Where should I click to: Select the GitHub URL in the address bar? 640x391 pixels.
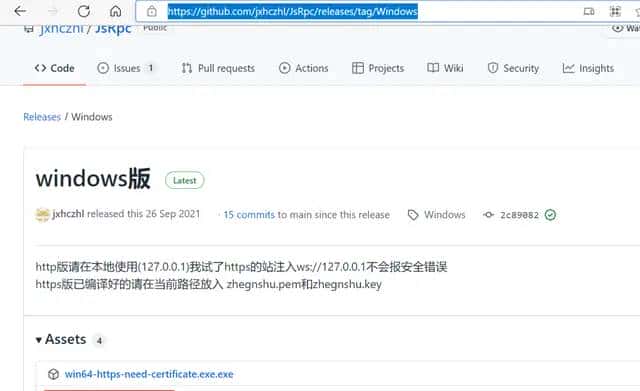coord(293,11)
